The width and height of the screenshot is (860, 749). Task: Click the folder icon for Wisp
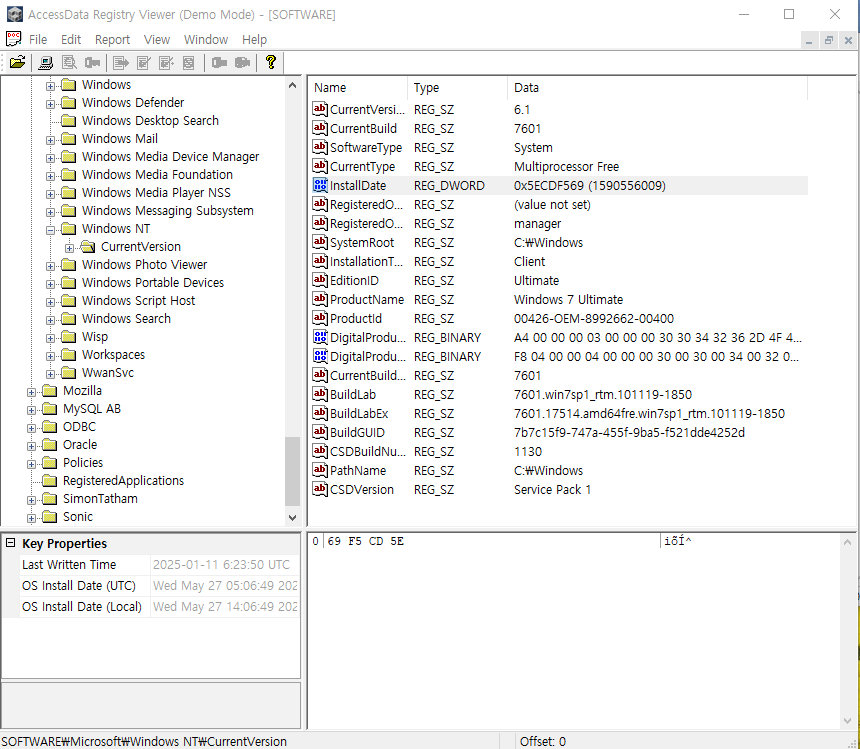(69, 337)
